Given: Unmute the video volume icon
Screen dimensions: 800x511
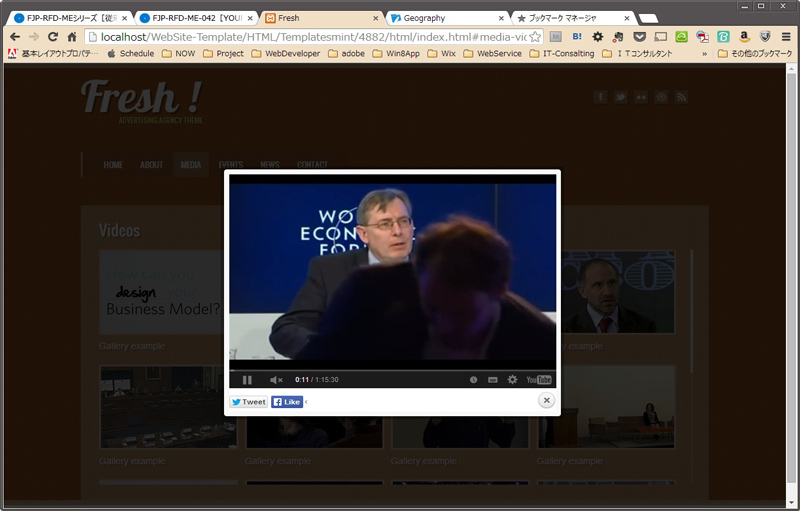Looking at the screenshot, I should 276,379.
